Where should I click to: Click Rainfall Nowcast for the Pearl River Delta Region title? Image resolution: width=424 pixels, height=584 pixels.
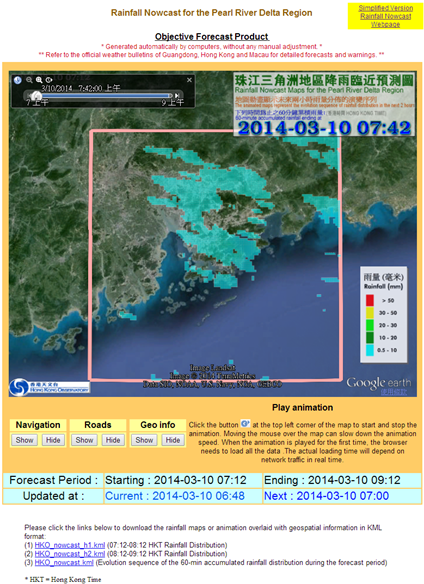point(211,13)
